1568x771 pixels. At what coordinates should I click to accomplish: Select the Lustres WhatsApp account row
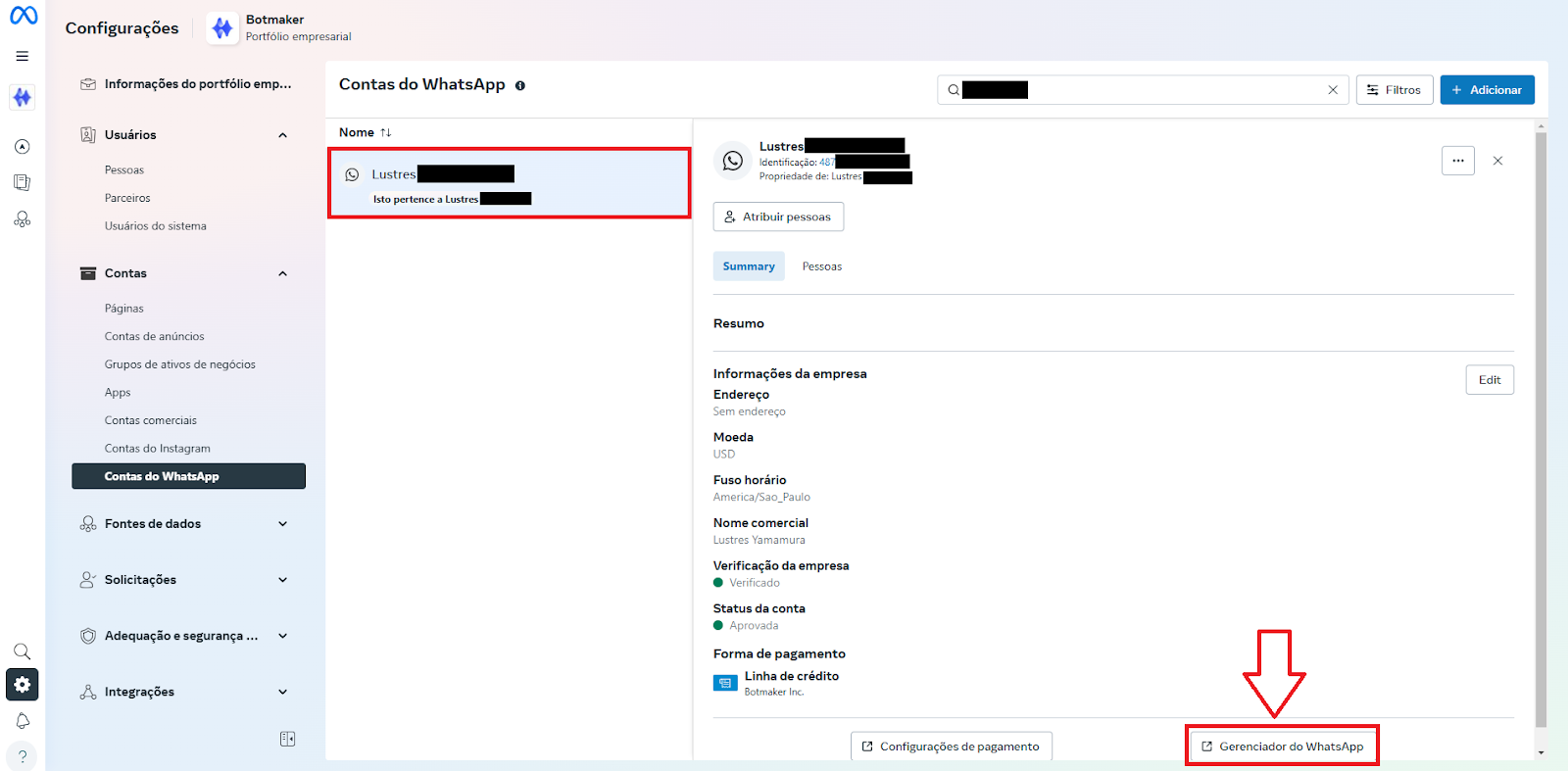[509, 183]
